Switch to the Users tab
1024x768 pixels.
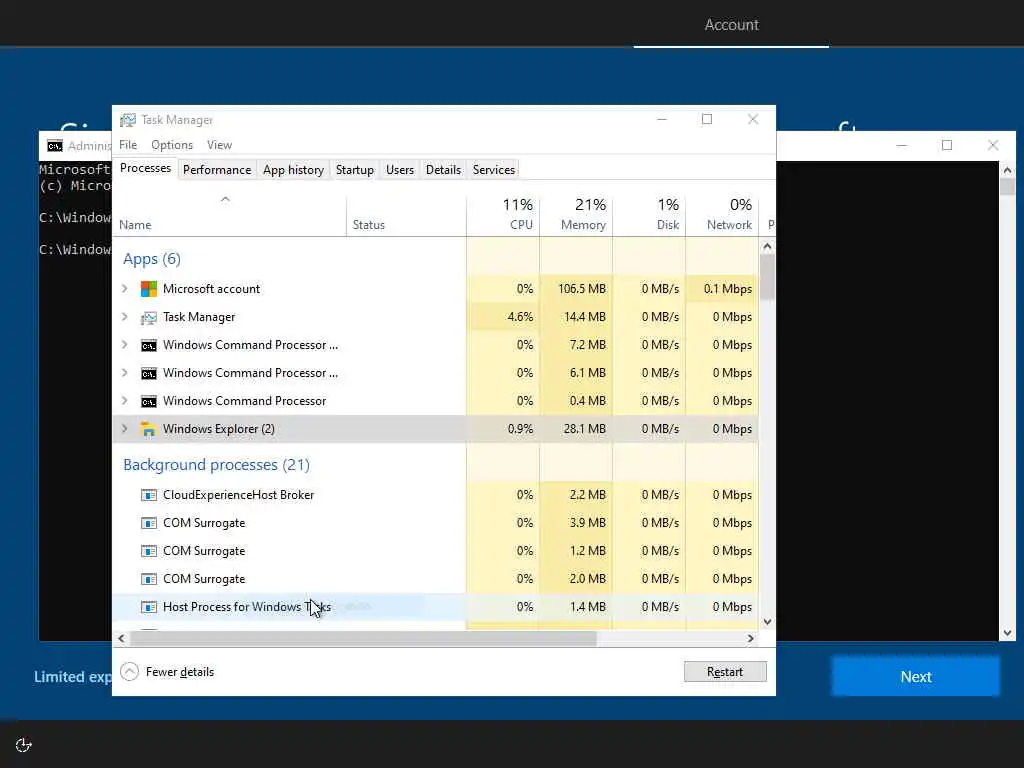(400, 170)
